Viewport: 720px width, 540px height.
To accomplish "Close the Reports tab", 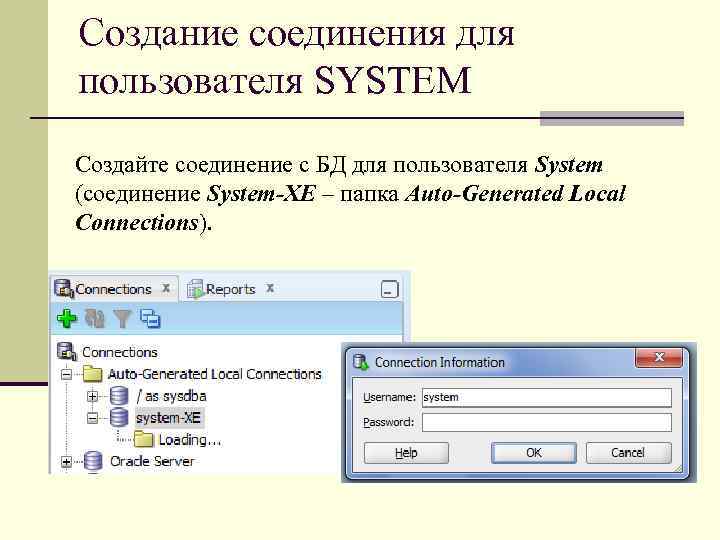I will click(270, 288).
